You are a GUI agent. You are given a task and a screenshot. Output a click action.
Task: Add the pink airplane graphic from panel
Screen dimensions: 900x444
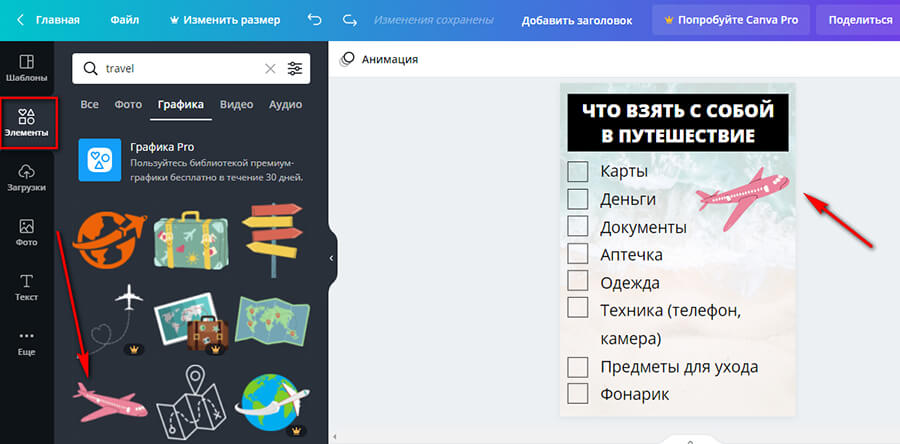pos(110,402)
